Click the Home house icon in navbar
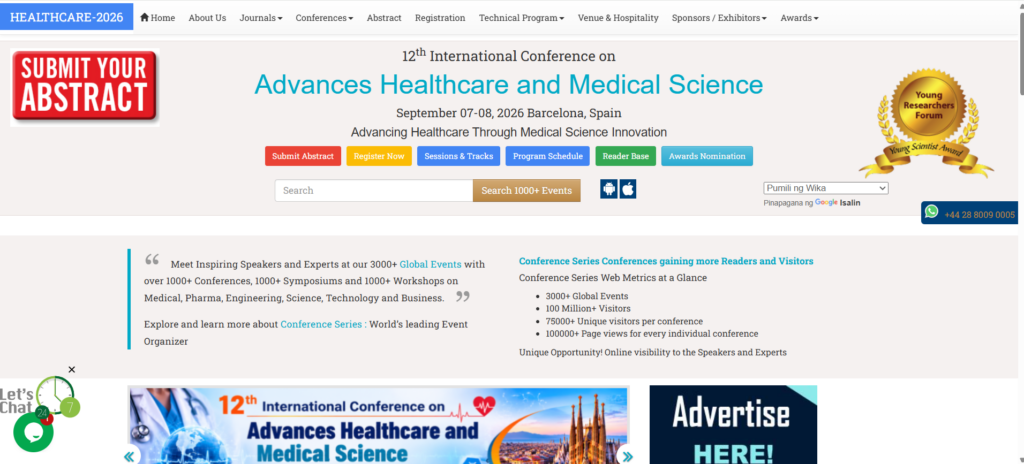1024x464 pixels. [144, 18]
